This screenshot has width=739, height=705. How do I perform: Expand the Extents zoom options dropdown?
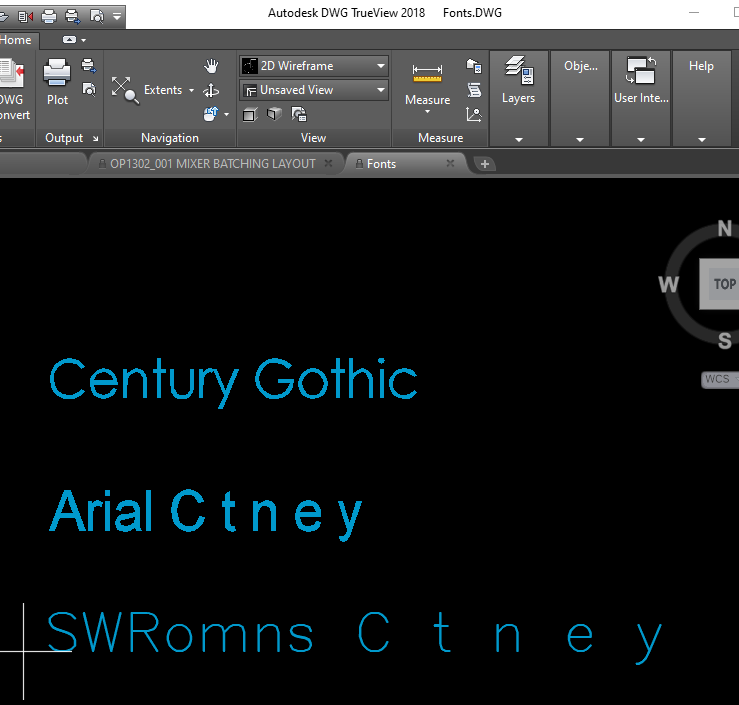[x=191, y=90]
